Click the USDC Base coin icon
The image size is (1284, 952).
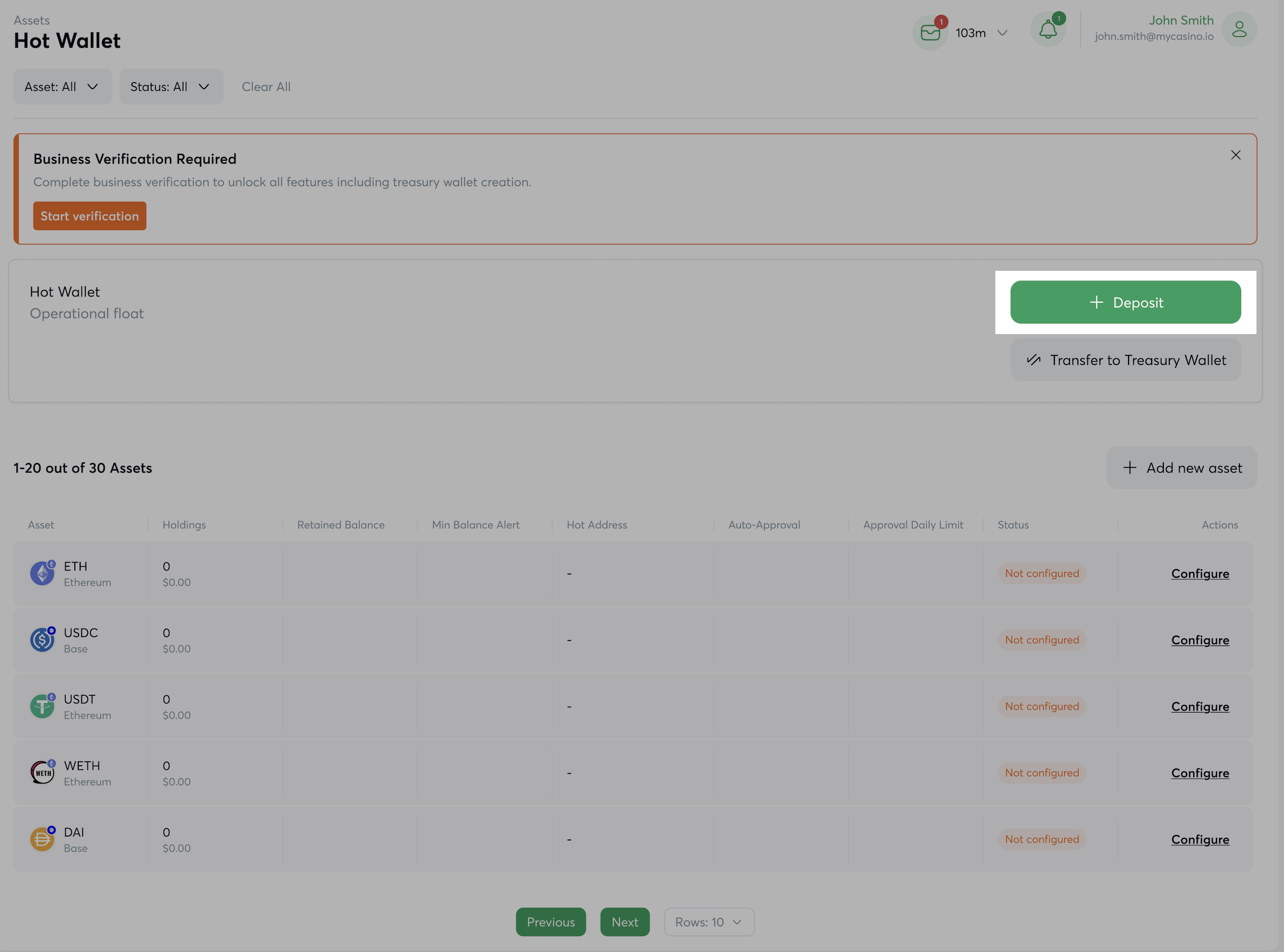(42, 640)
